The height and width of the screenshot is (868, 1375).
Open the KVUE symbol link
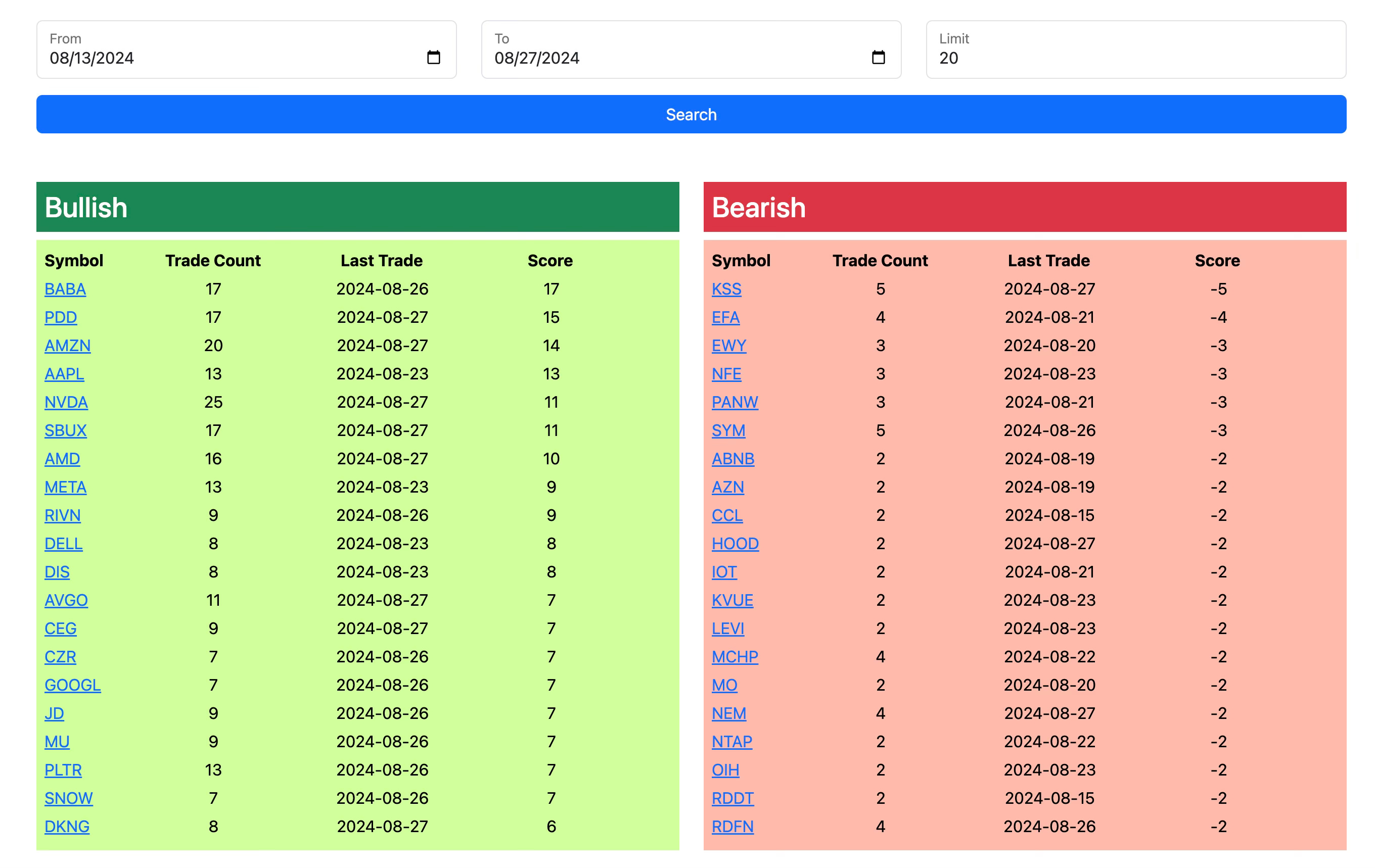(x=732, y=600)
